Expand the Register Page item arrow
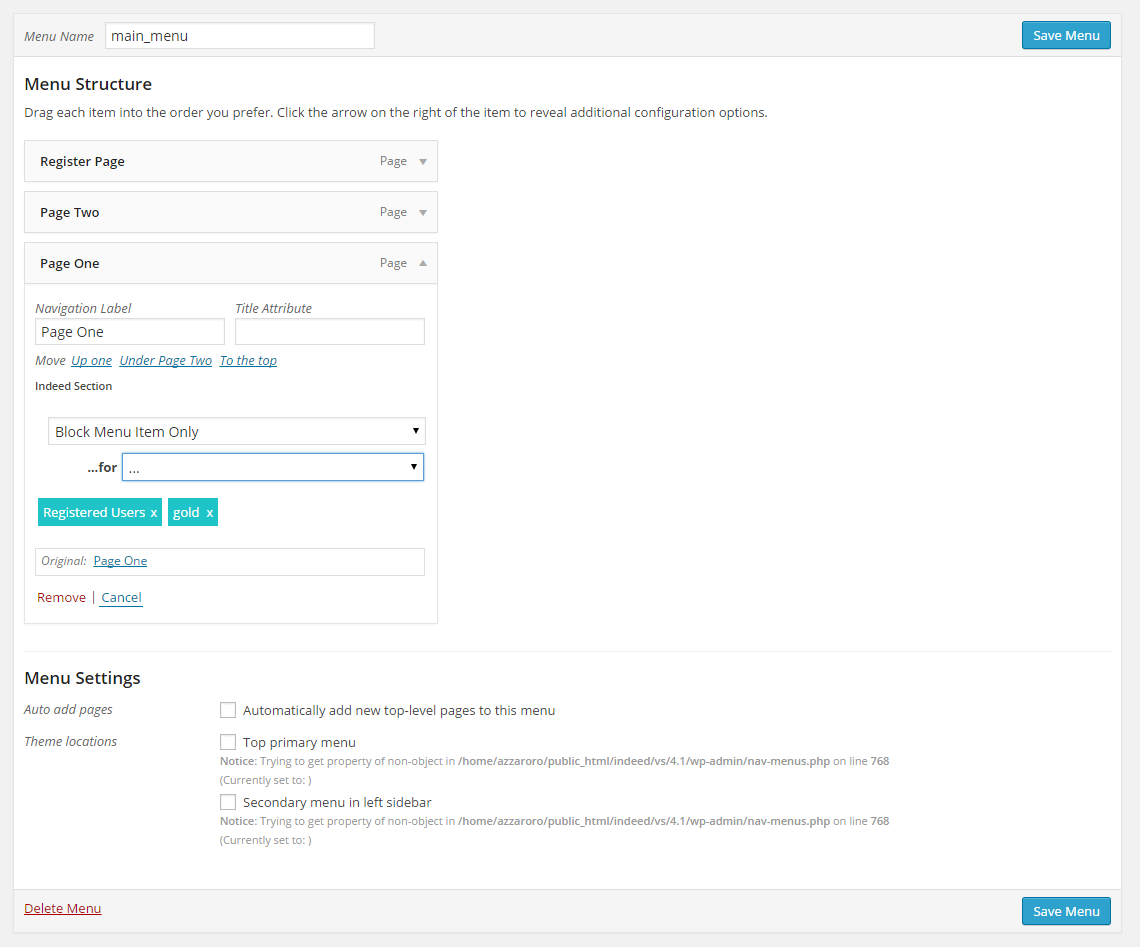Screen dimensions: 1140x947 click(423, 162)
